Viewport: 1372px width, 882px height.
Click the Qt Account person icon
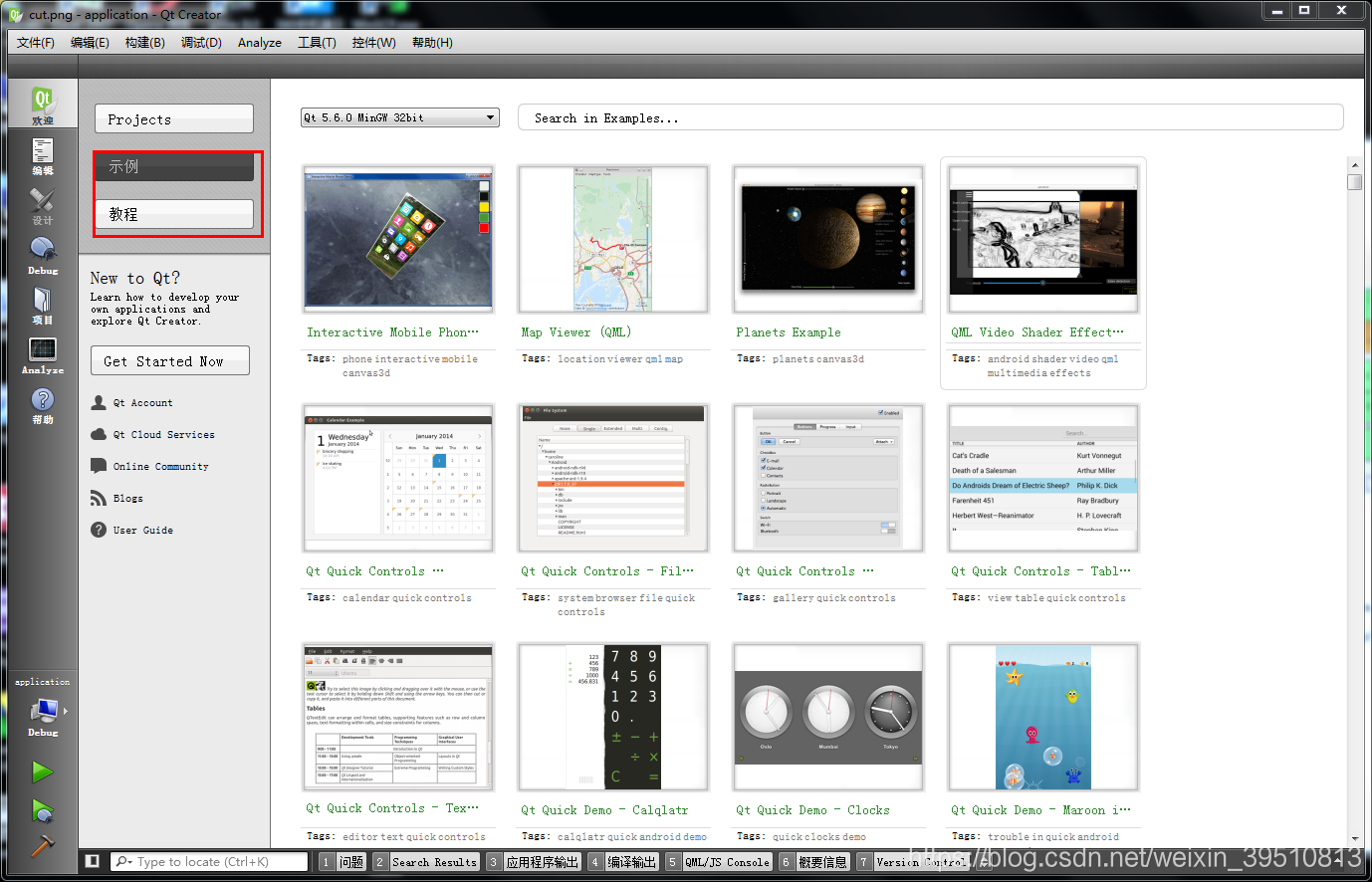click(99, 402)
